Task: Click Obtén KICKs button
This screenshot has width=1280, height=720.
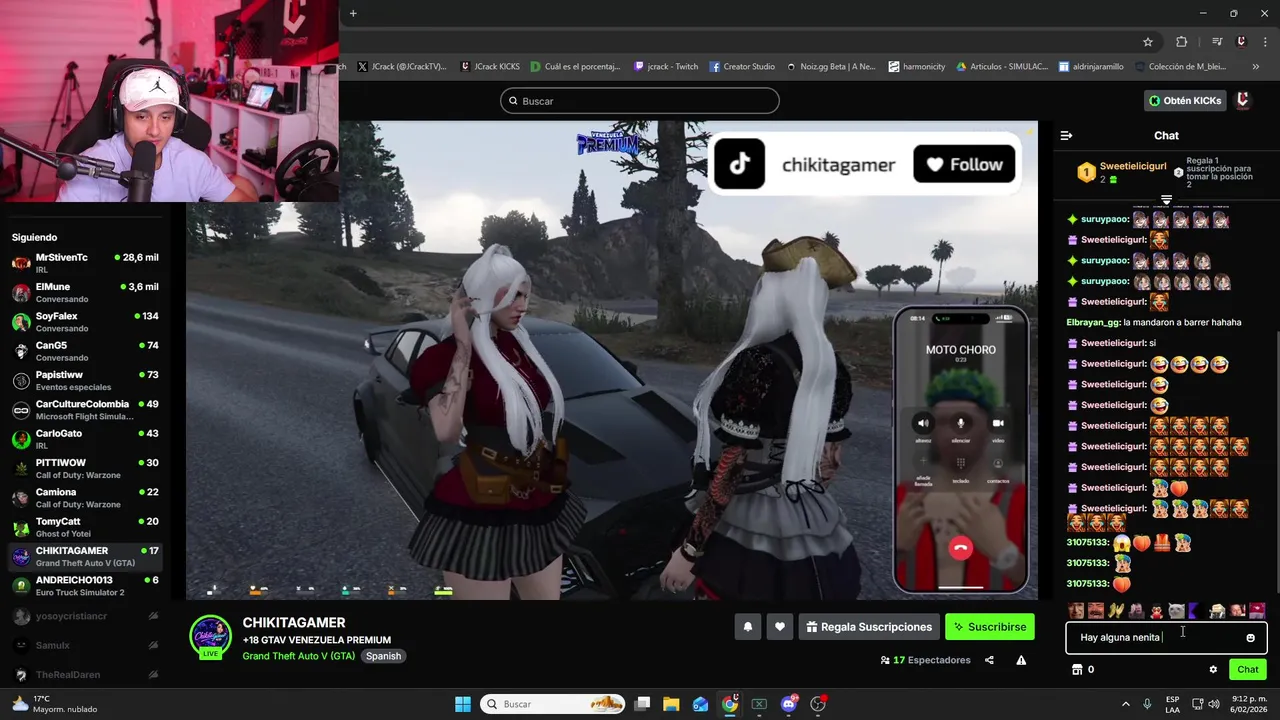Action: pyautogui.click(x=1185, y=101)
